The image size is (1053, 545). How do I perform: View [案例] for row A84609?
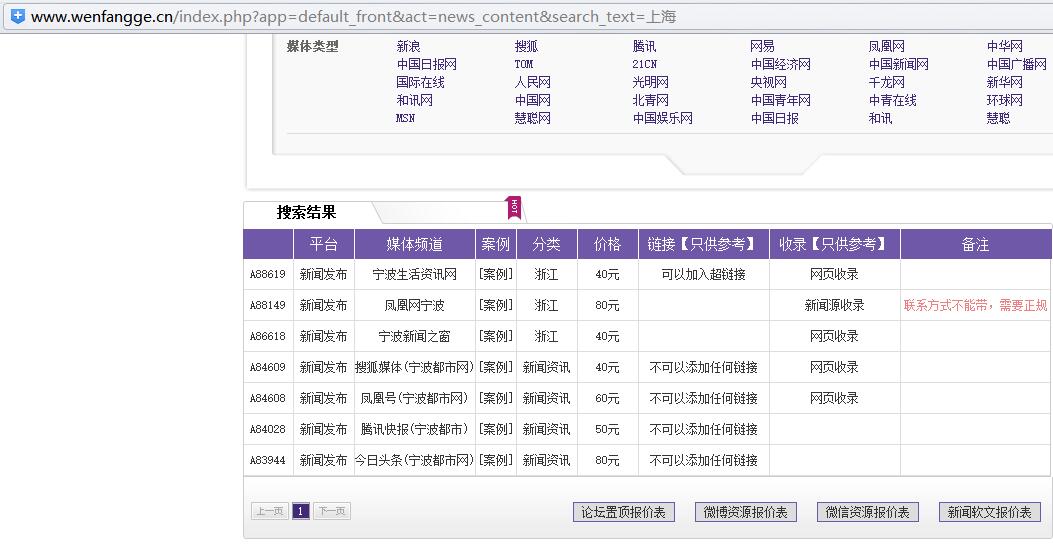pos(496,367)
